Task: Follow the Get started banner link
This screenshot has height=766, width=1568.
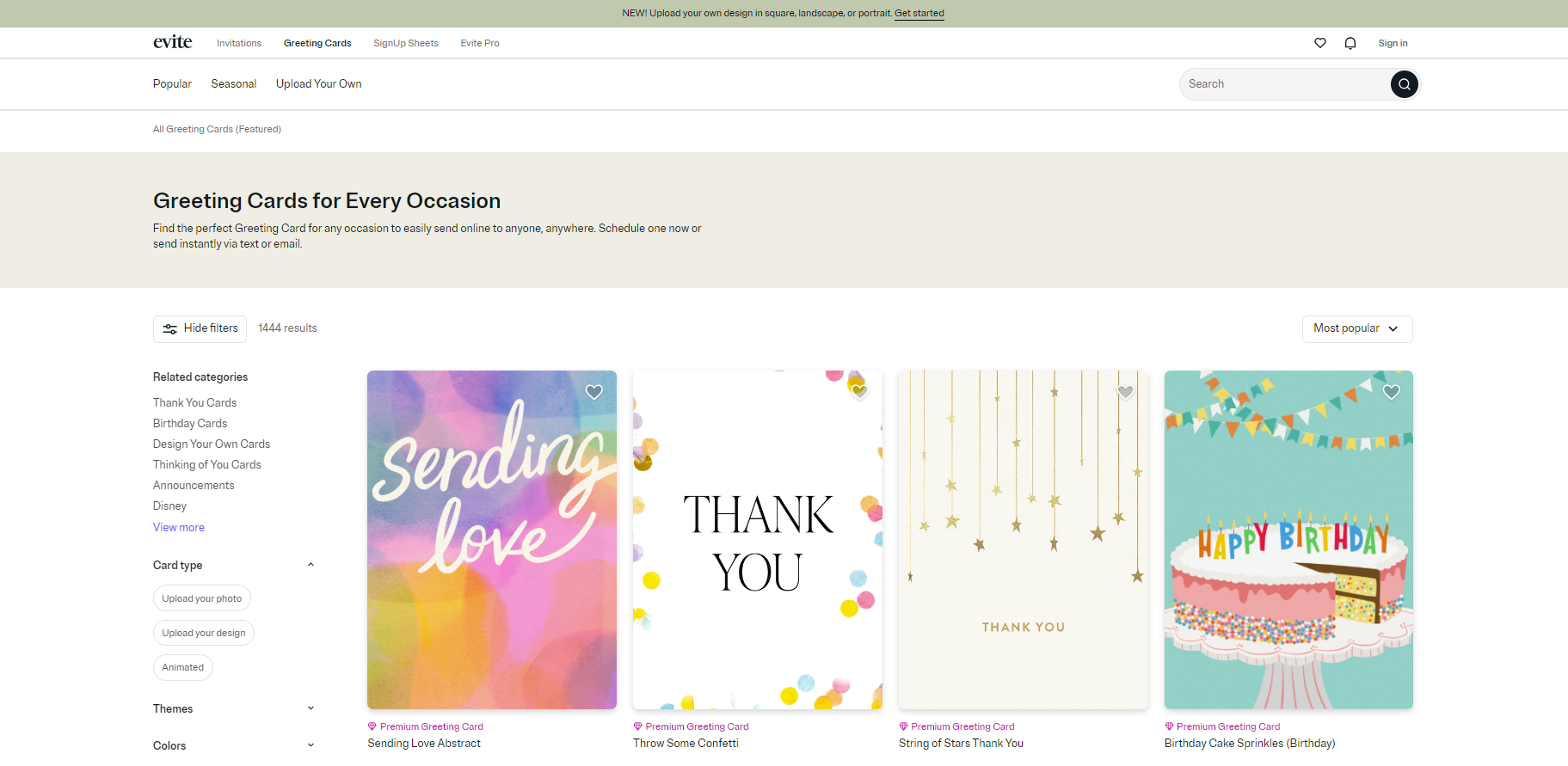Action: (919, 13)
